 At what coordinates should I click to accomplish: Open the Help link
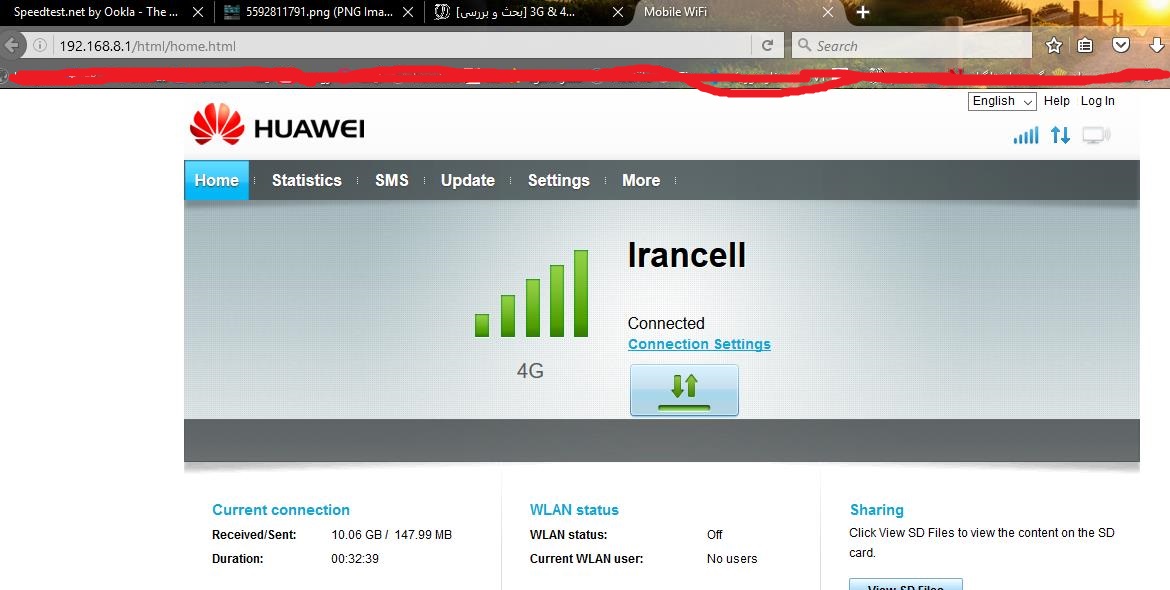coord(1057,101)
